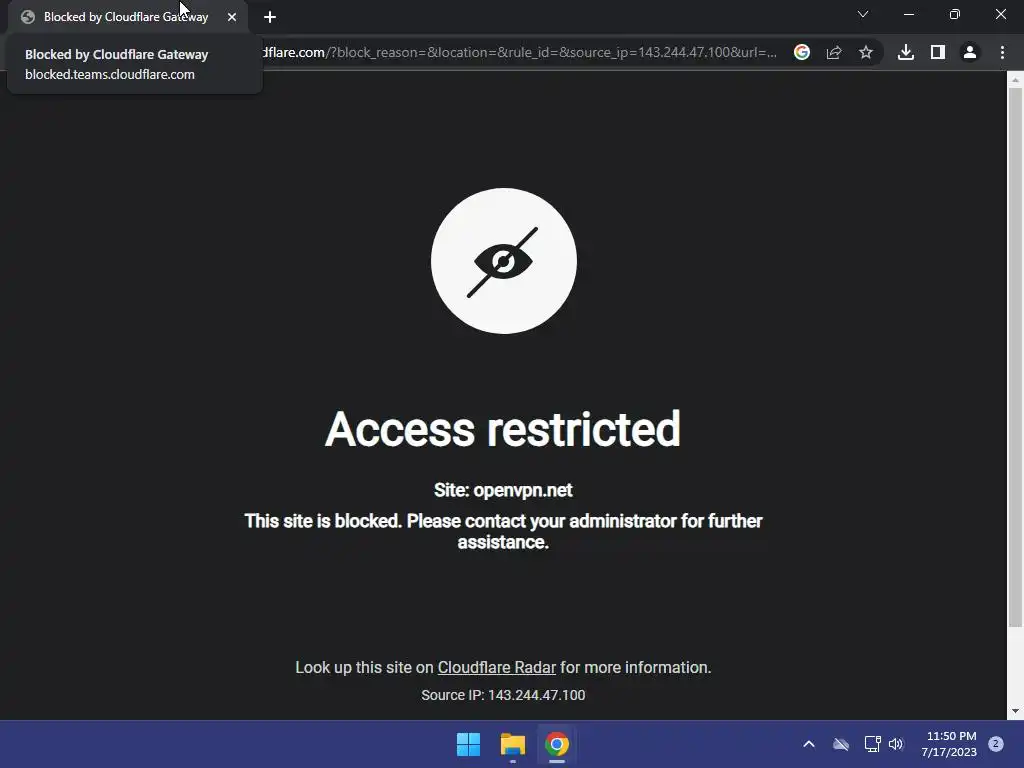
Task: Bookmark this page with the star icon
Action: click(866, 52)
